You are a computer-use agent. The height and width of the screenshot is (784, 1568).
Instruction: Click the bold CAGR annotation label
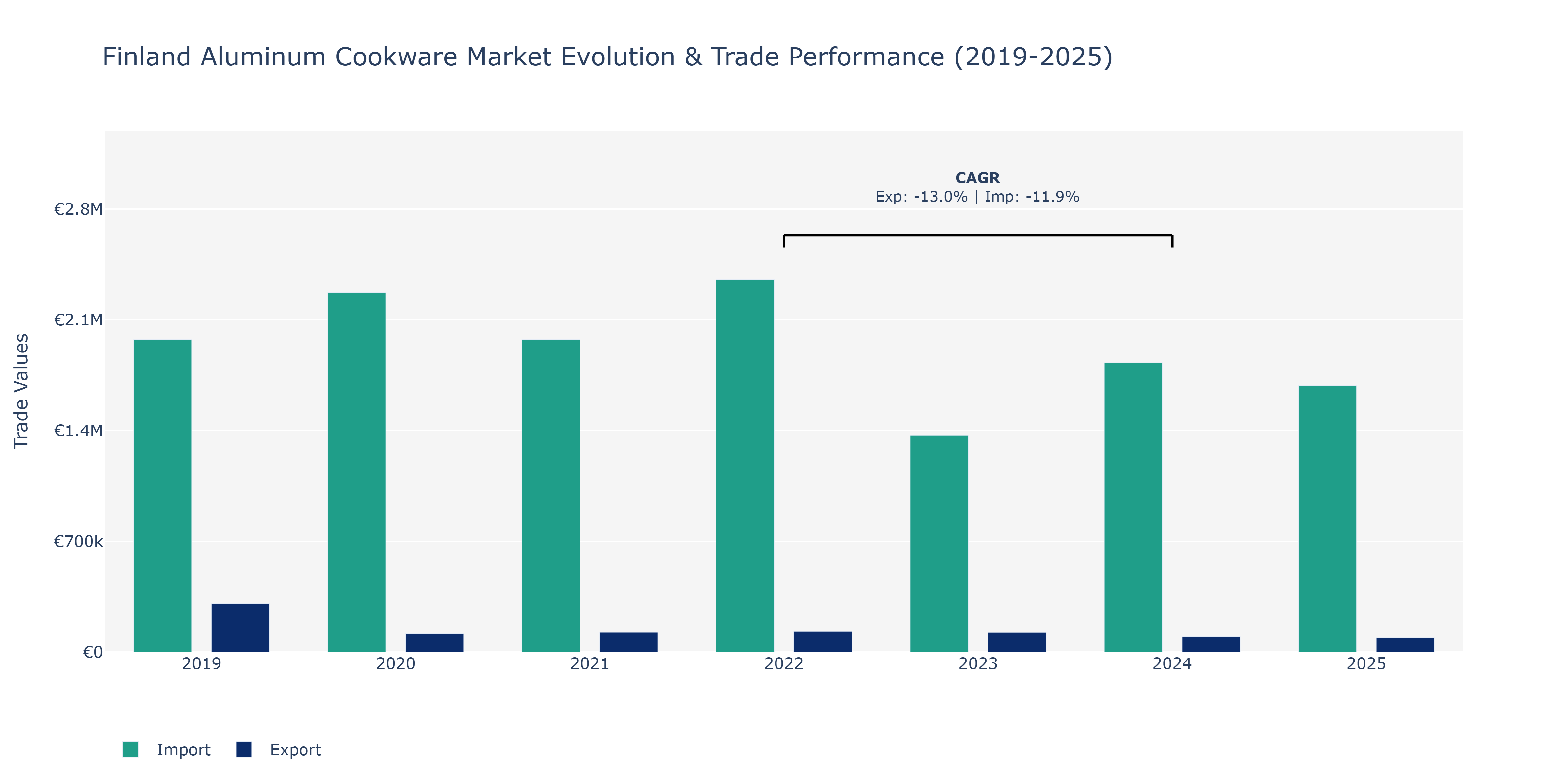point(978,178)
